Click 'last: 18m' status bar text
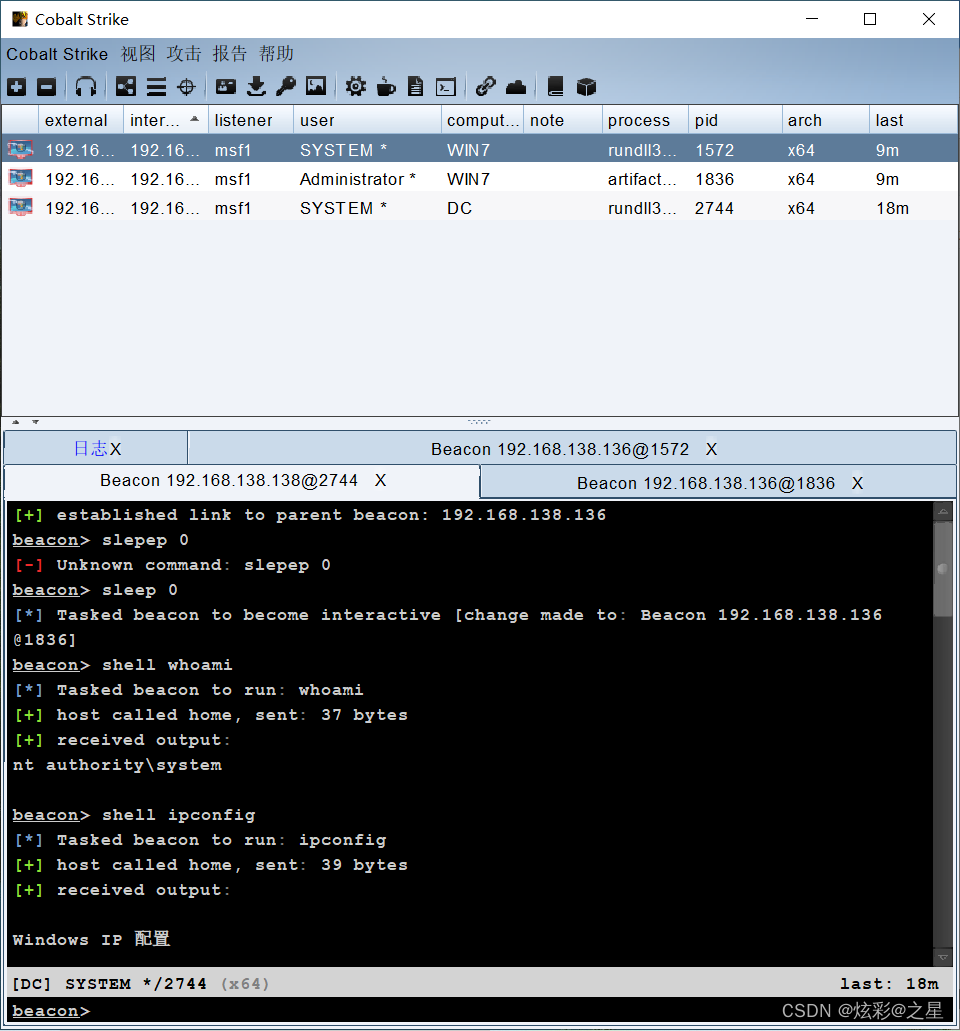This screenshot has width=960, height=1031. [889, 984]
